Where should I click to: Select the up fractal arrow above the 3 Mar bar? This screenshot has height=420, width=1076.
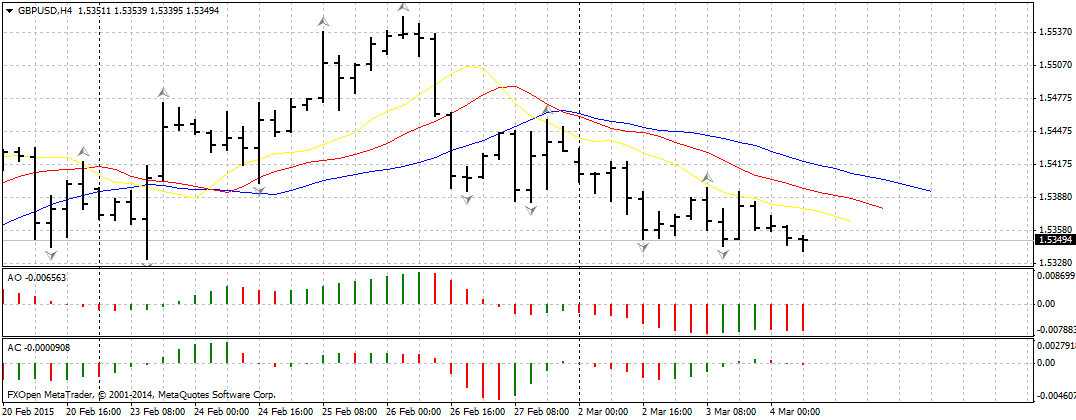point(706,178)
